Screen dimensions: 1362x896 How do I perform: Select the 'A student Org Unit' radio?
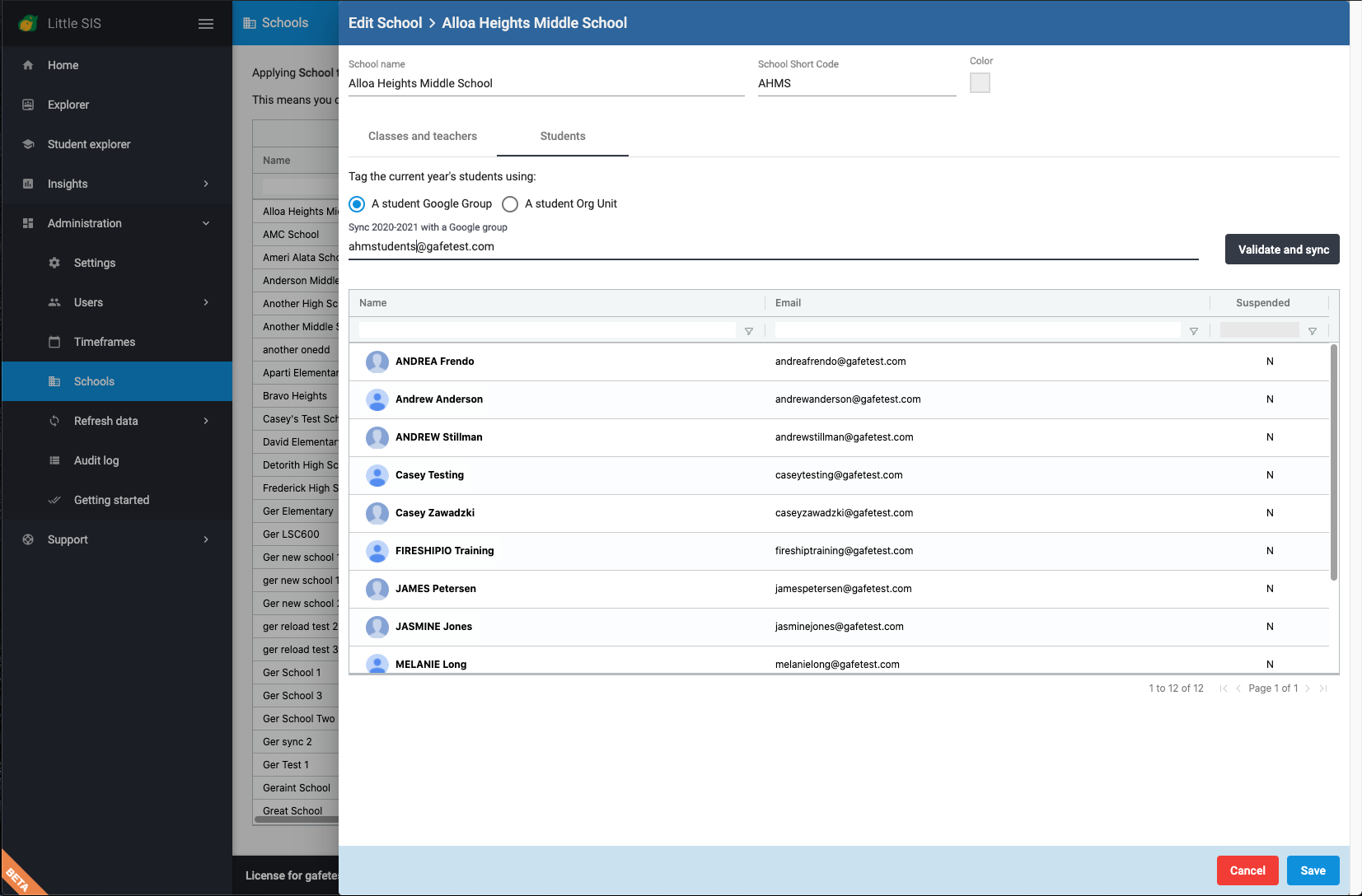(510, 204)
